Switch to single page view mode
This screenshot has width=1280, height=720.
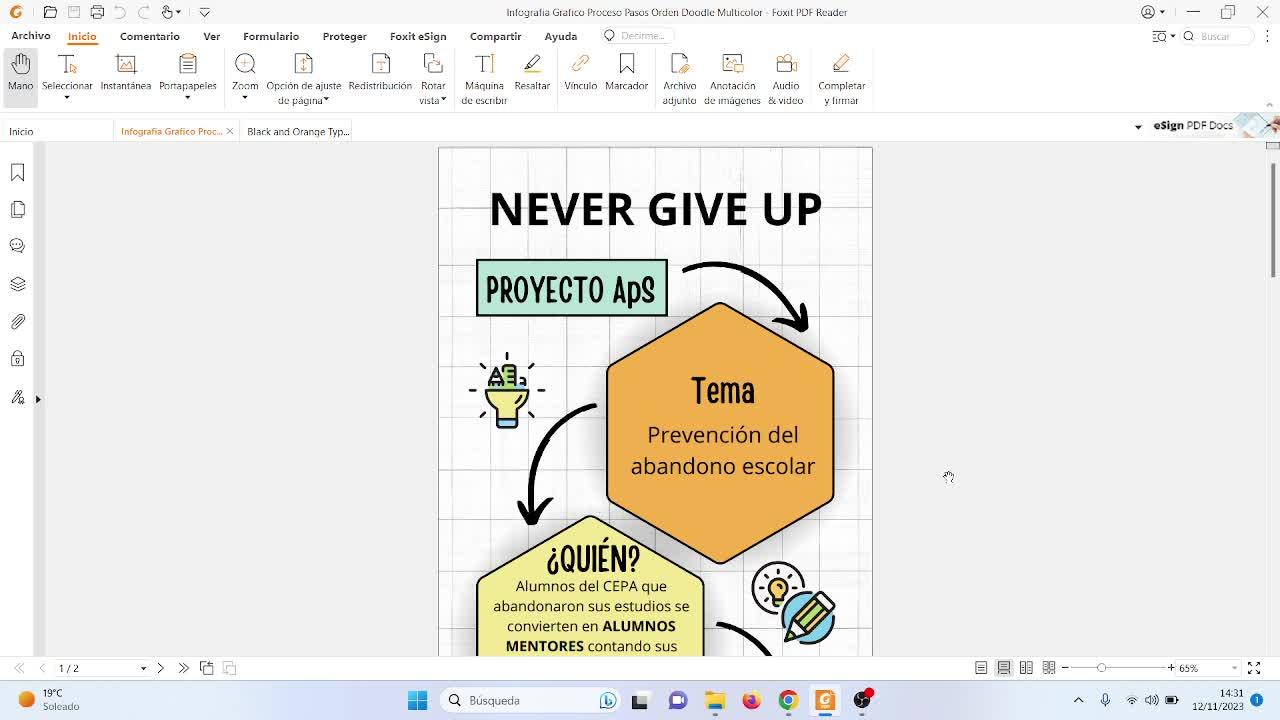point(981,668)
